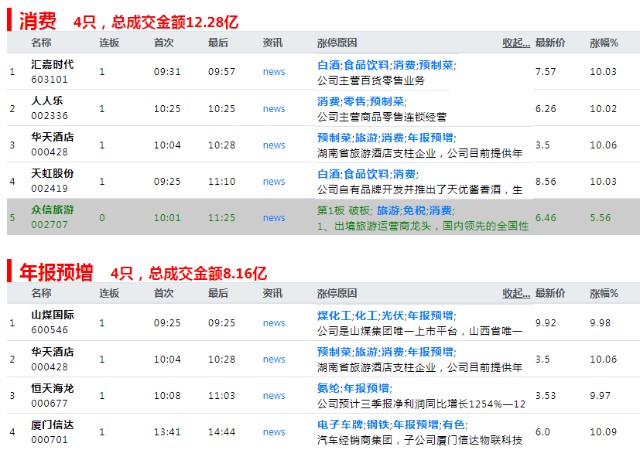Click 年报预增 section title heading
640x450 pixels.
(x=56, y=272)
